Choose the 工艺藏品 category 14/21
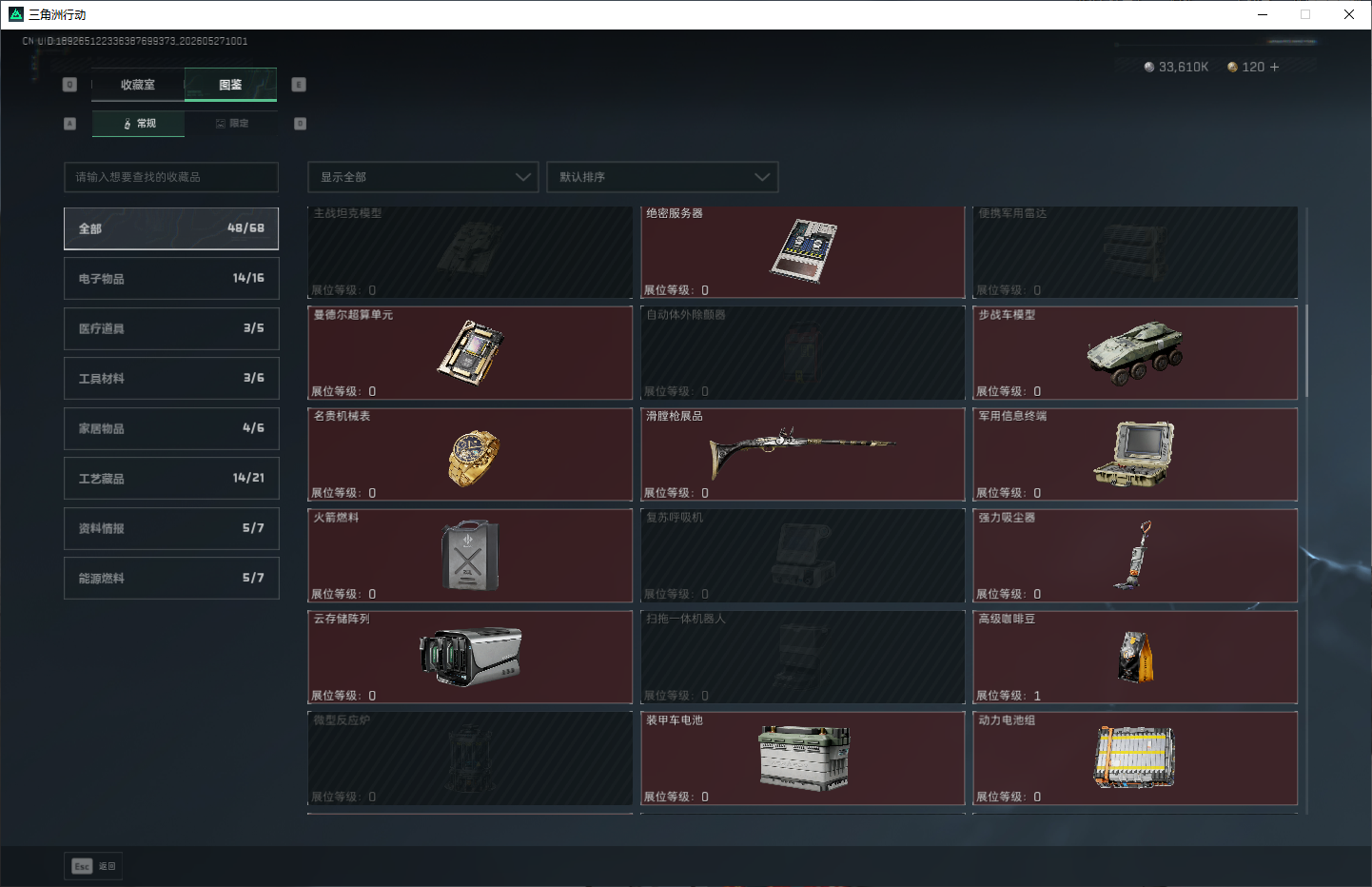 (171, 478)
